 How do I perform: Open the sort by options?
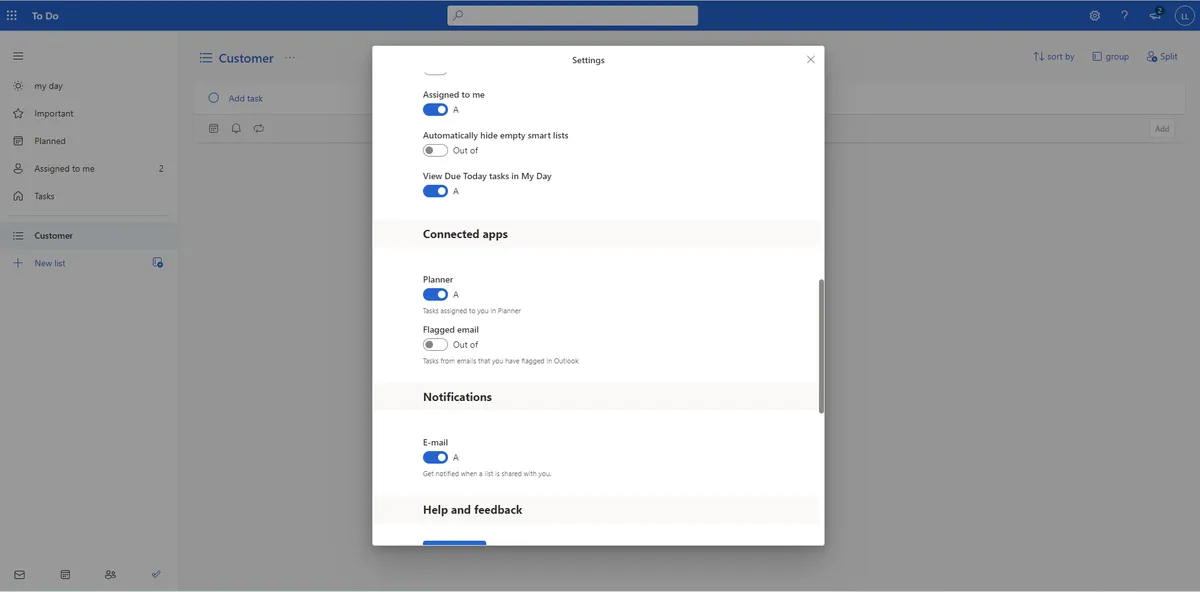coord(1054,57)
